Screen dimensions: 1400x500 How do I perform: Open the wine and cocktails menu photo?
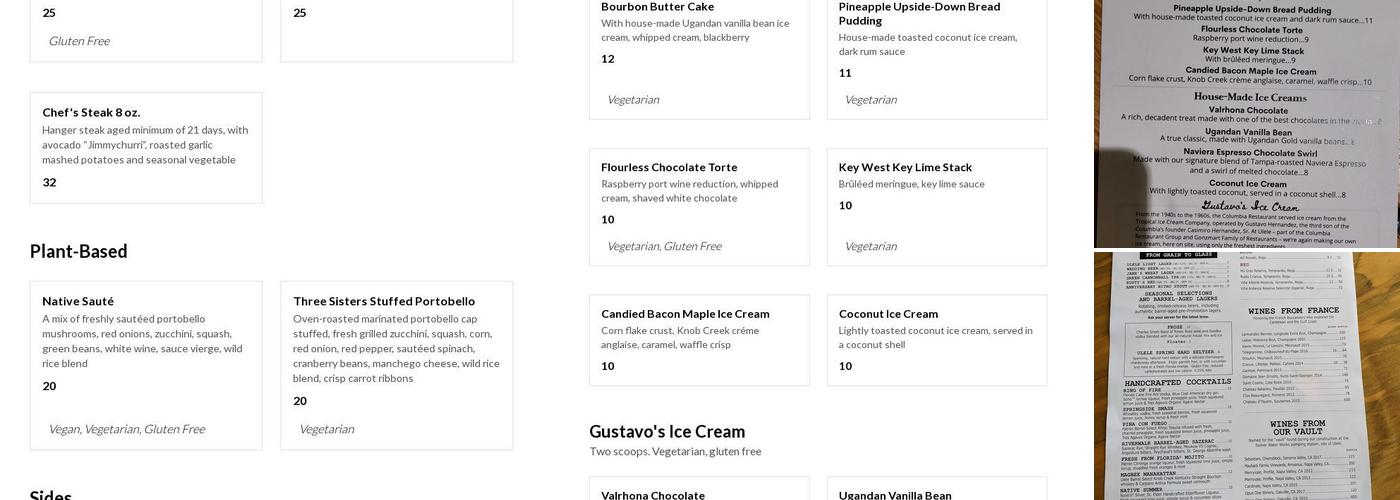pyautogui.click(x=1246, y=376)
